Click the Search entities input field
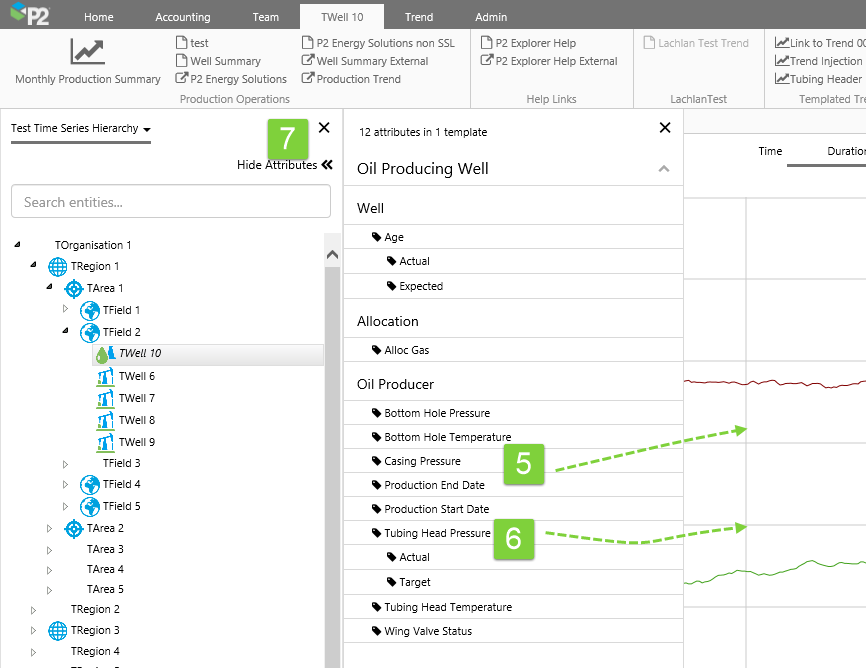The height and width of the screenshot is (668, 866). point(171,202)
